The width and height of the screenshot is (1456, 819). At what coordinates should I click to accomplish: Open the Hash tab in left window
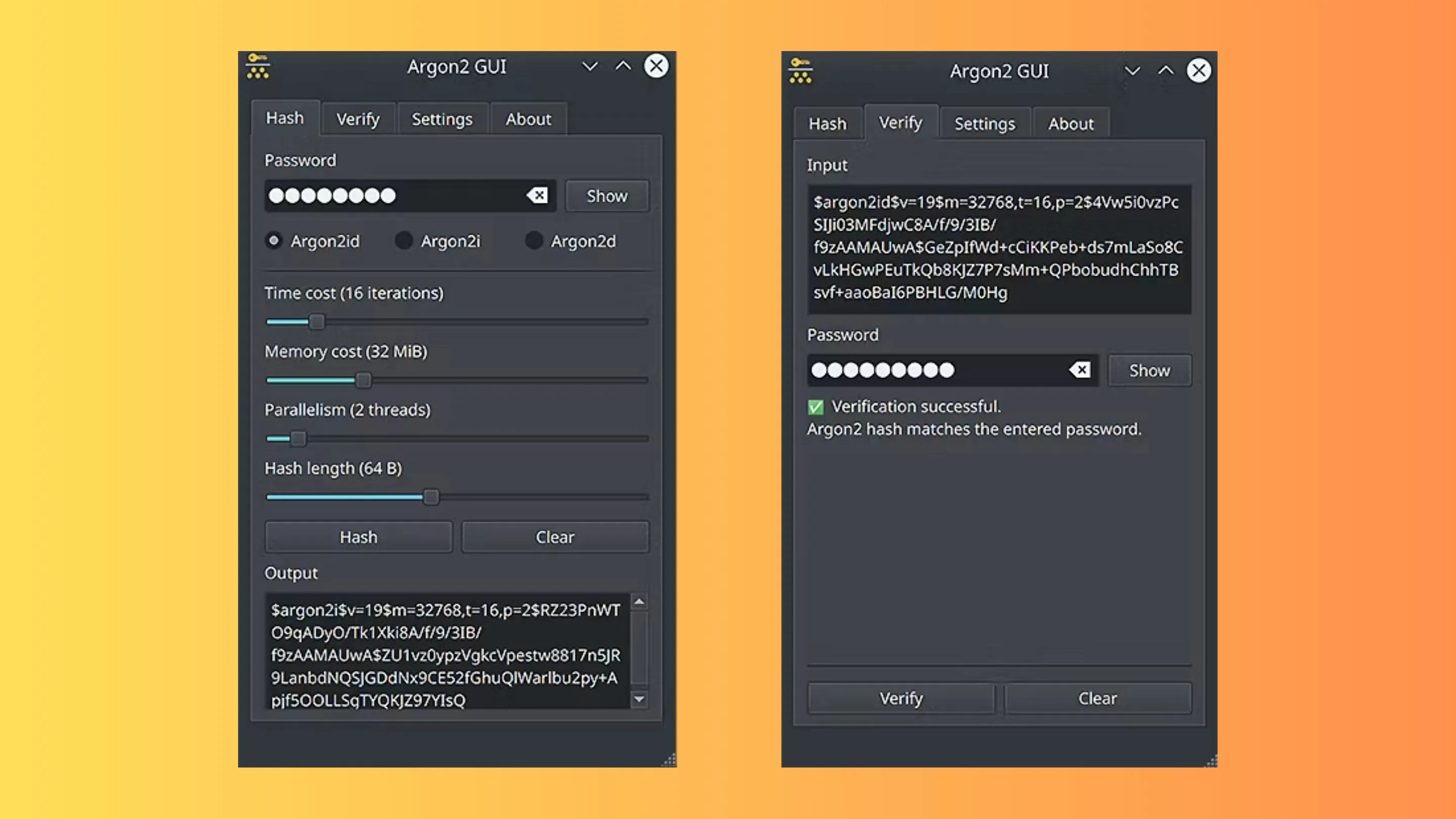[x=285, y=118]
